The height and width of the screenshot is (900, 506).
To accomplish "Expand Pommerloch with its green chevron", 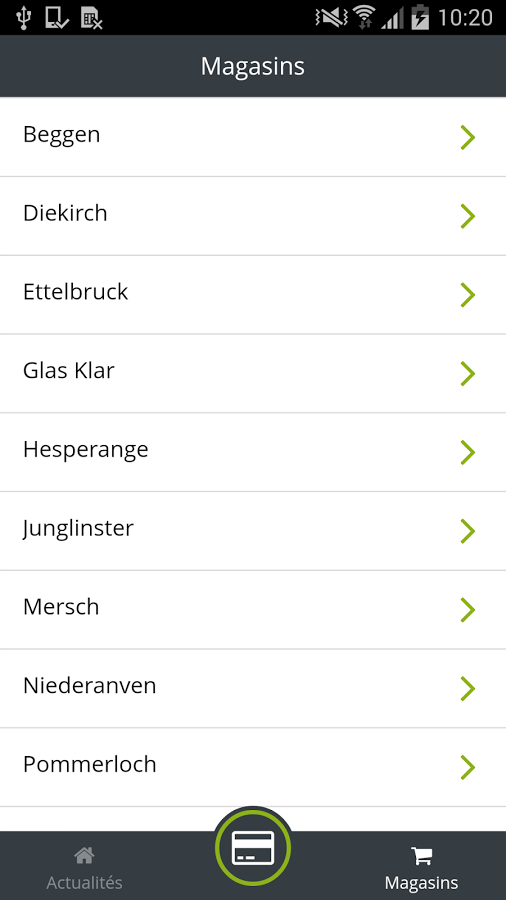I will (468, 767).
